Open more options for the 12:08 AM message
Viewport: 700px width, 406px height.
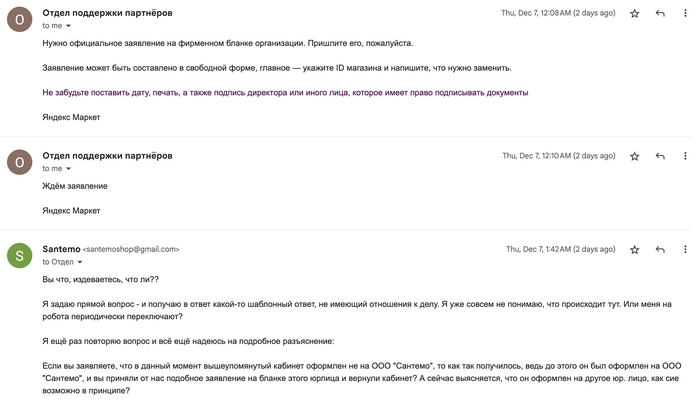pos(685,13)
